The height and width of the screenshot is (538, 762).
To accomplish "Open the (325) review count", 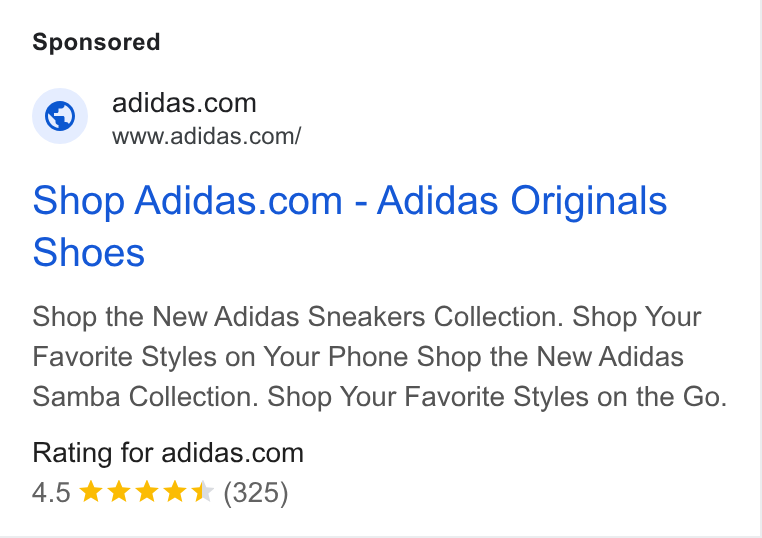I will tap(256, 492).
